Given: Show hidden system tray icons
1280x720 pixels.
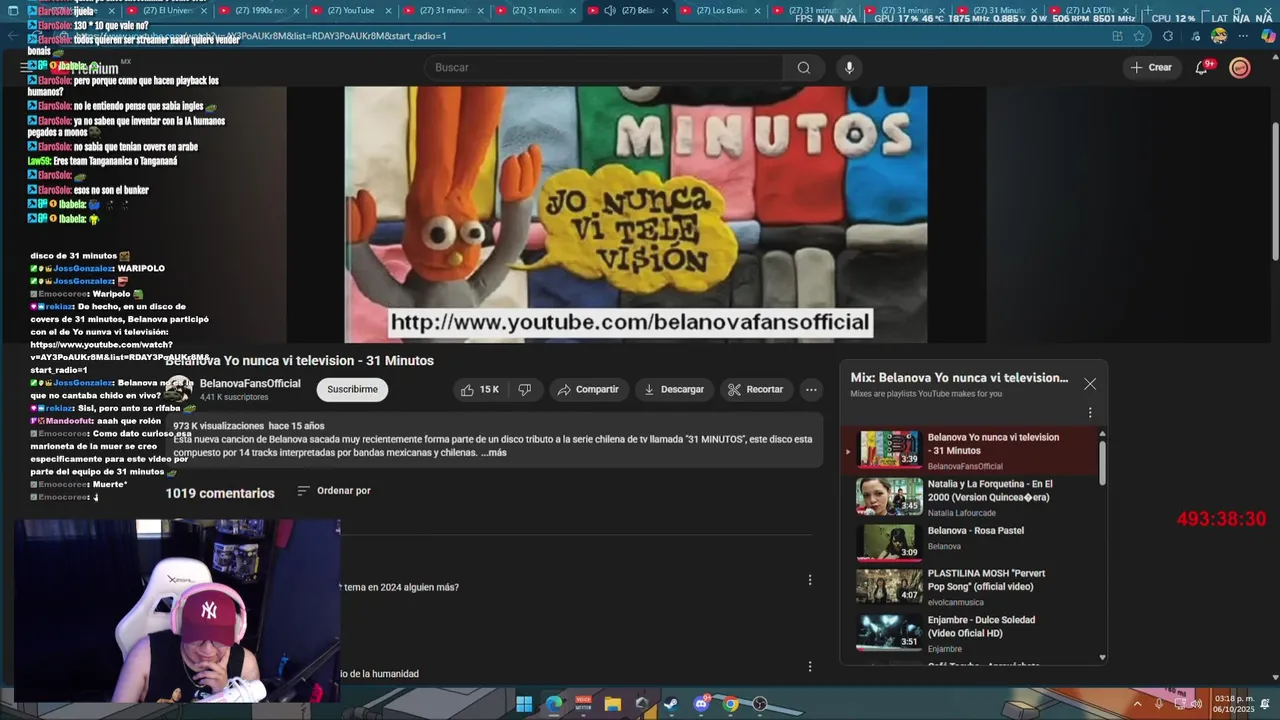Looking at the screenshot, I should coord(1137,704).
